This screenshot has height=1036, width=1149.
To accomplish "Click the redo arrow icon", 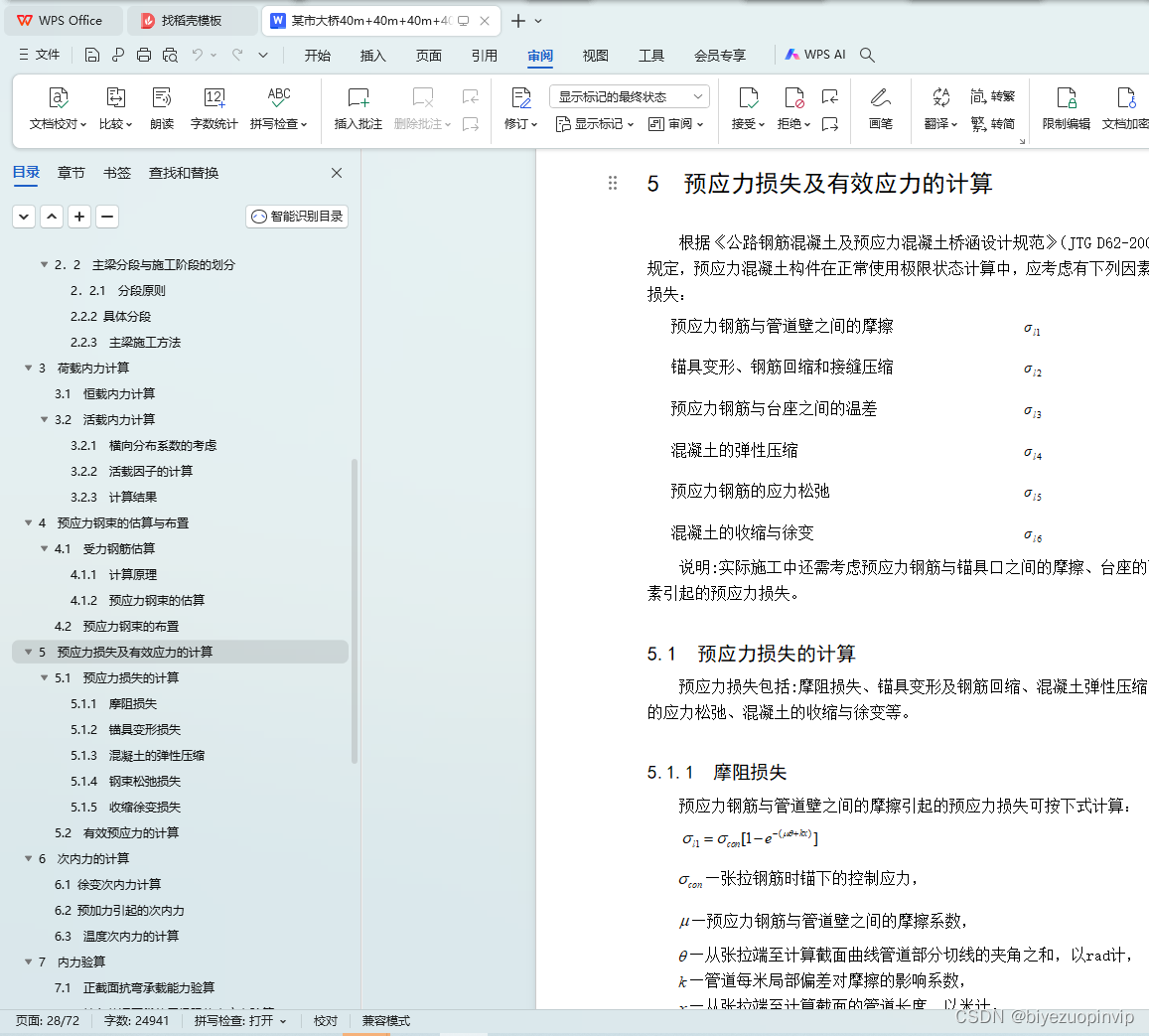I will point(237,55).
